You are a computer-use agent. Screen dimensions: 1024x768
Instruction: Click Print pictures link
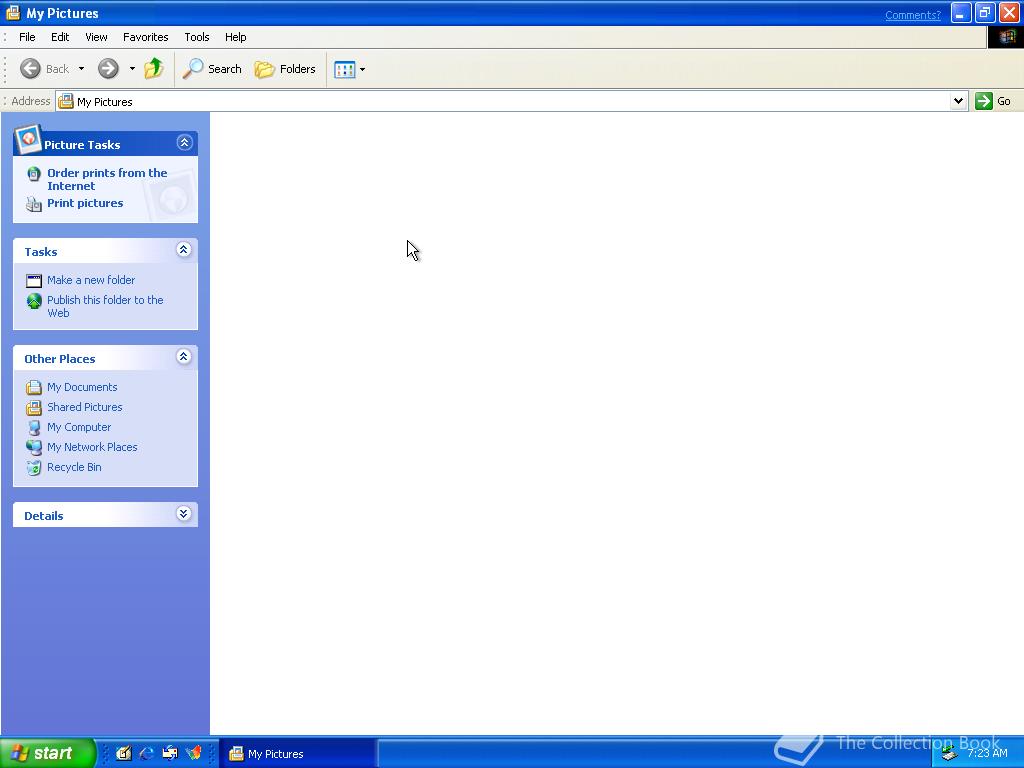[85, 203]
